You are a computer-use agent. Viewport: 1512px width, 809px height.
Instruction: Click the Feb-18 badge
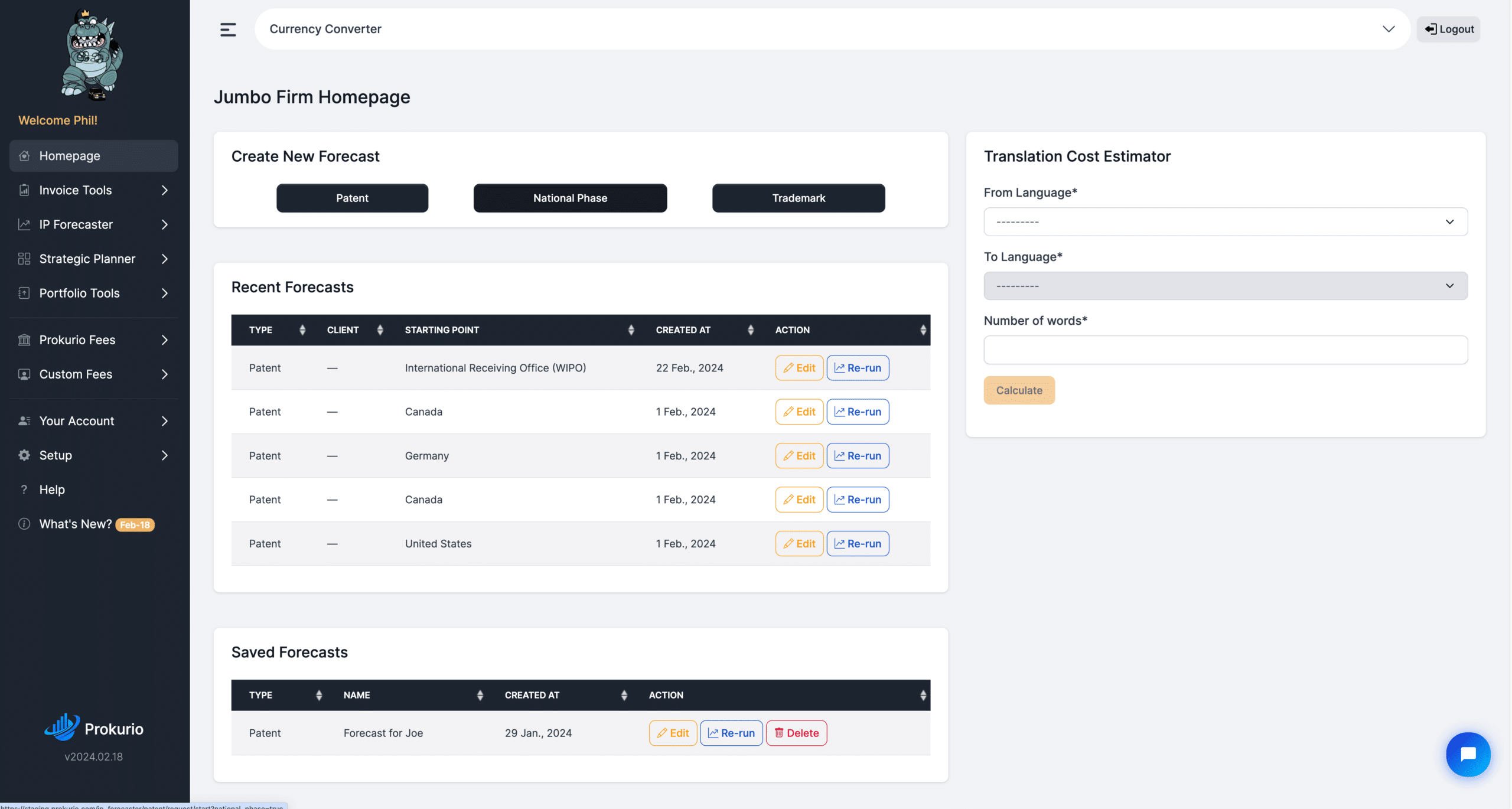point(135,525)
